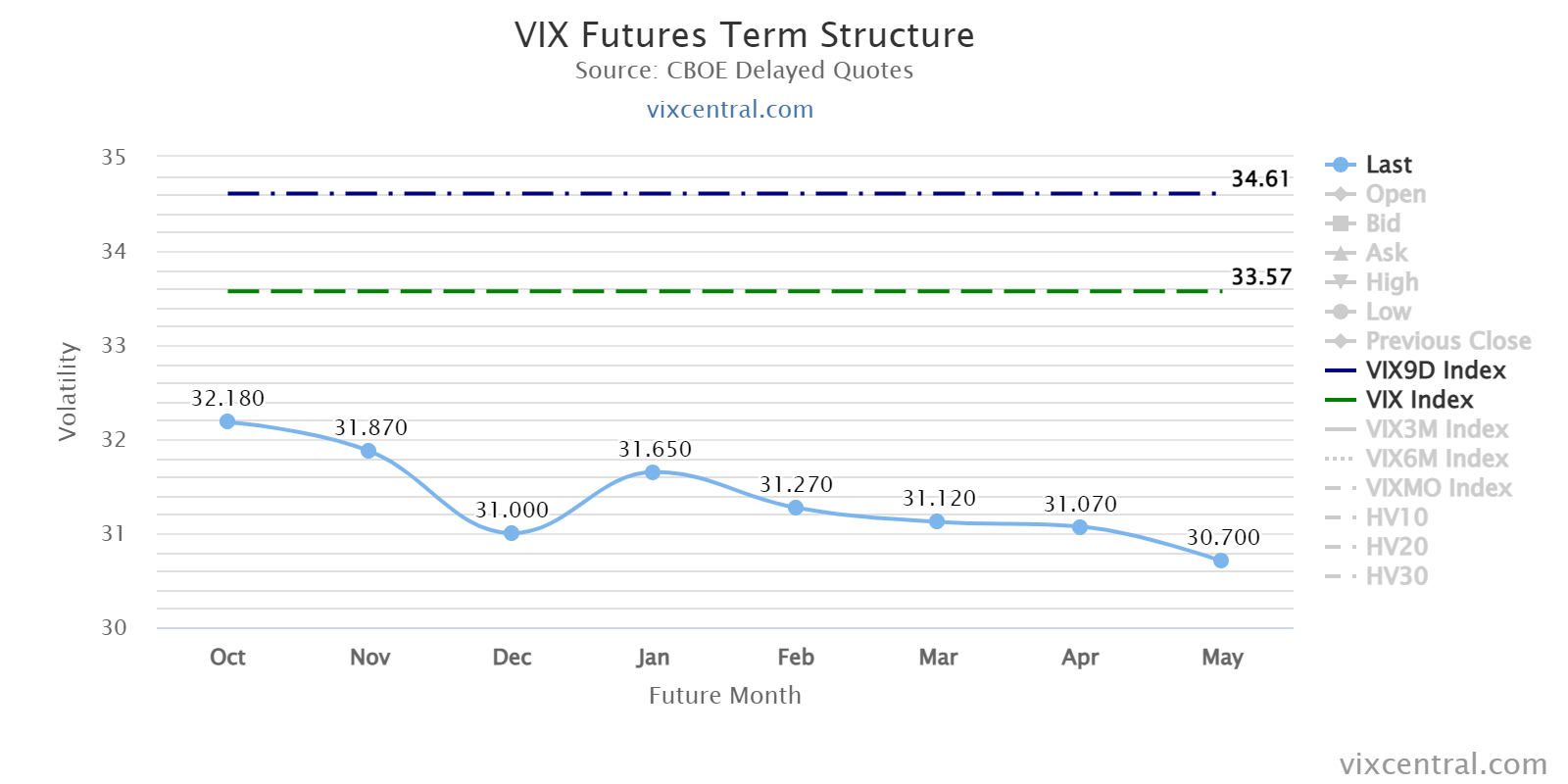Enable the HV30 legend item

pos(1376,576)
